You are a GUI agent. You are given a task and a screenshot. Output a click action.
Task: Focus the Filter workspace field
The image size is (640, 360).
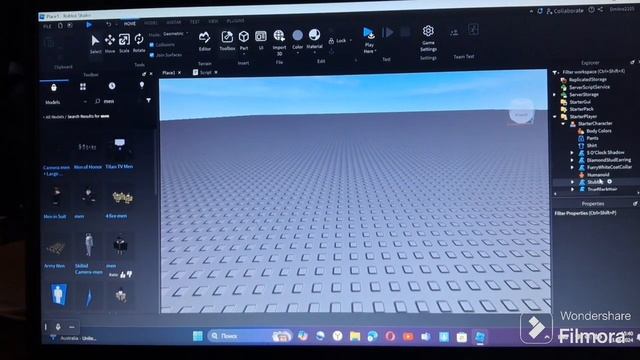click(x=593, y=71)
